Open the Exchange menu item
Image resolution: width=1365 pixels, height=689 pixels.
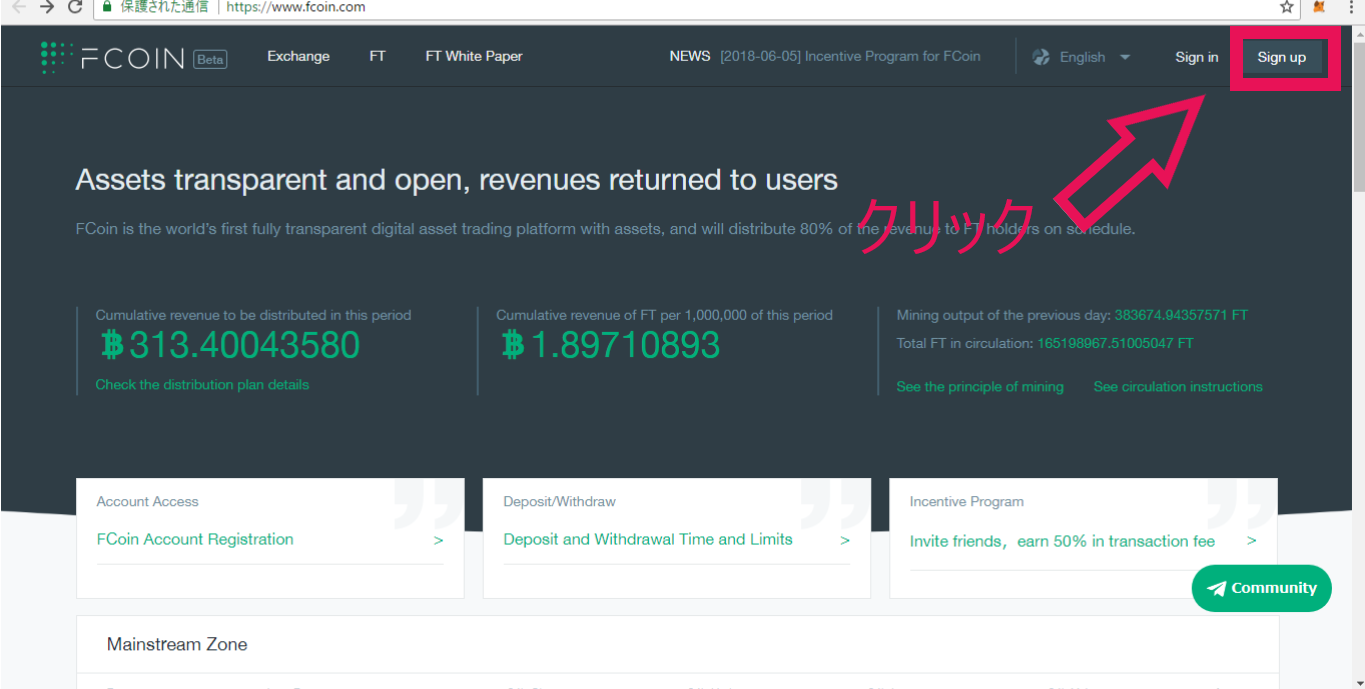[298, 56]
